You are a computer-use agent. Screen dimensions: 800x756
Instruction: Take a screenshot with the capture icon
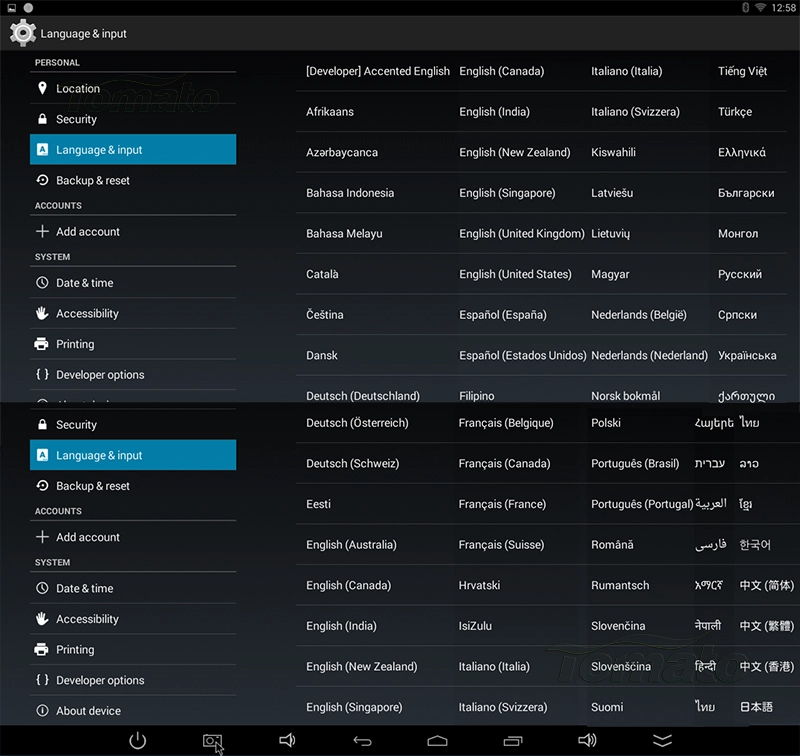(x=212, y=741)
